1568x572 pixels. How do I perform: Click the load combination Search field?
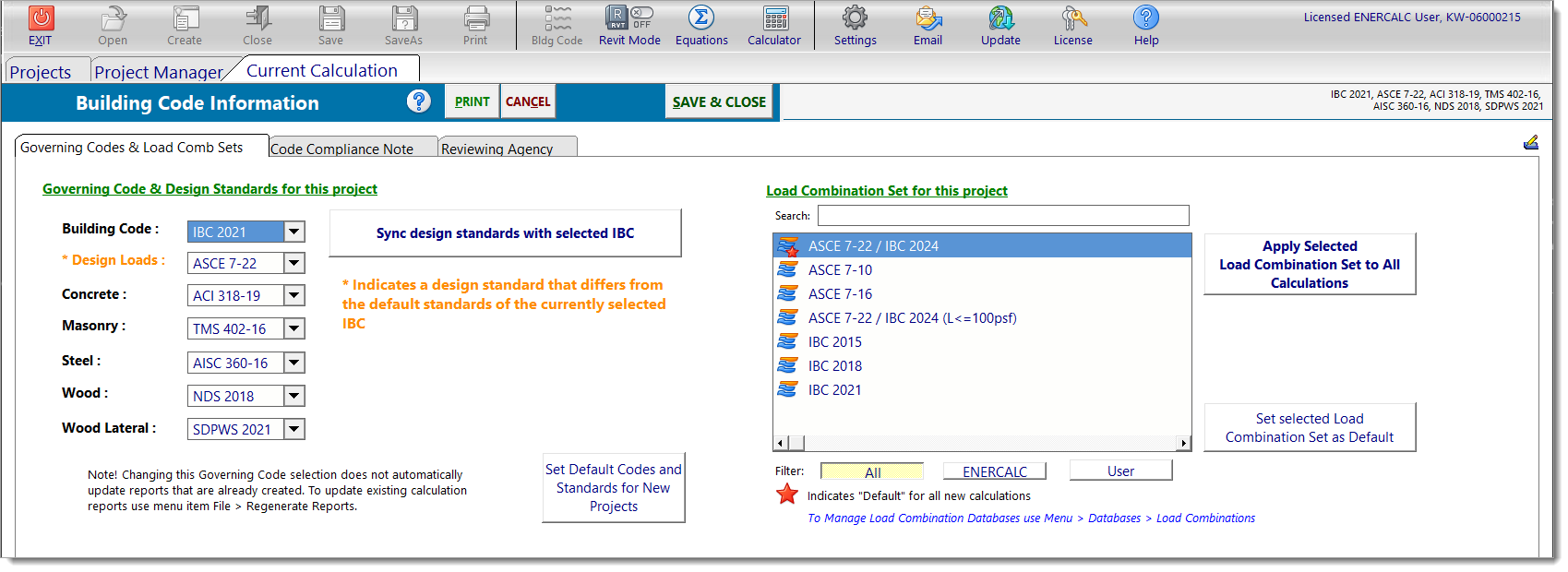tap(1003, 216)
